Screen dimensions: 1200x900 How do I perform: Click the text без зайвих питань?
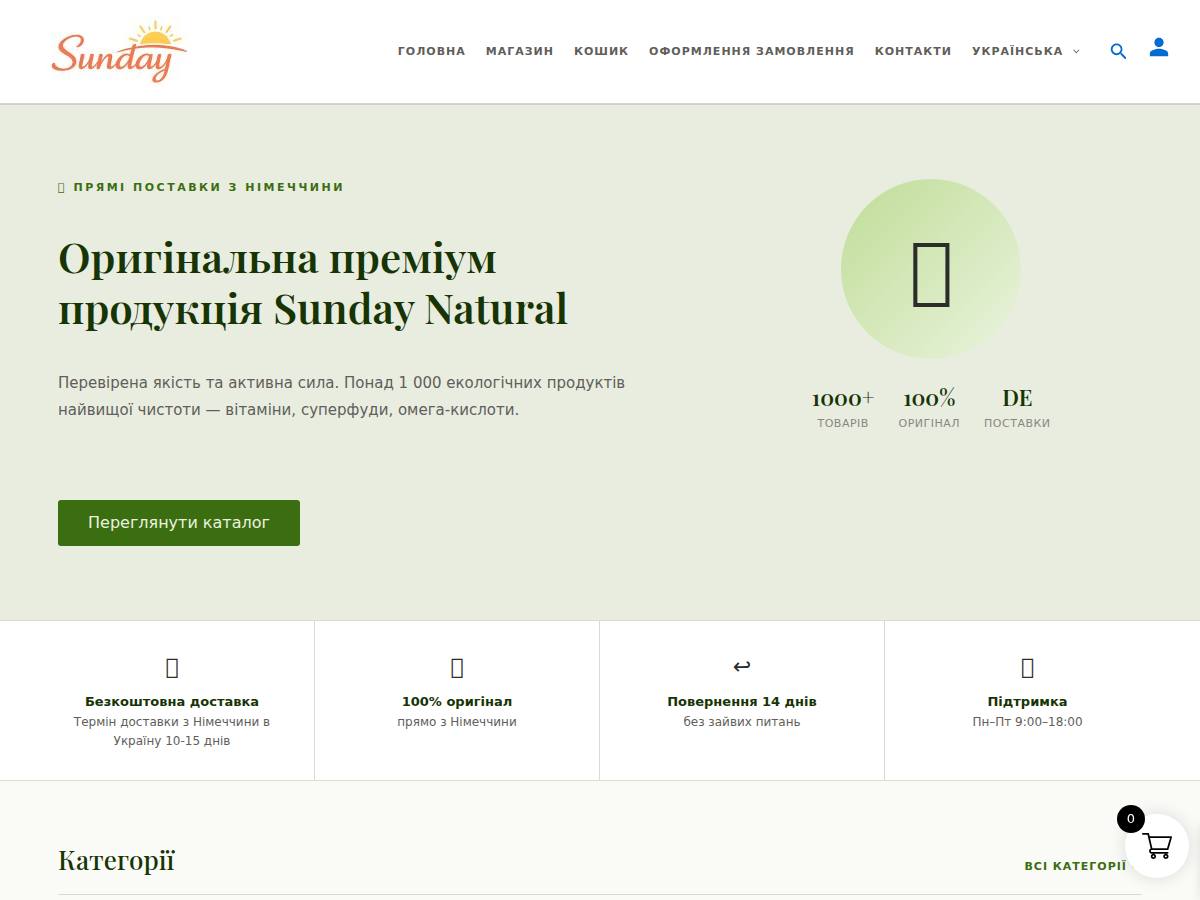tap(742, 722)
